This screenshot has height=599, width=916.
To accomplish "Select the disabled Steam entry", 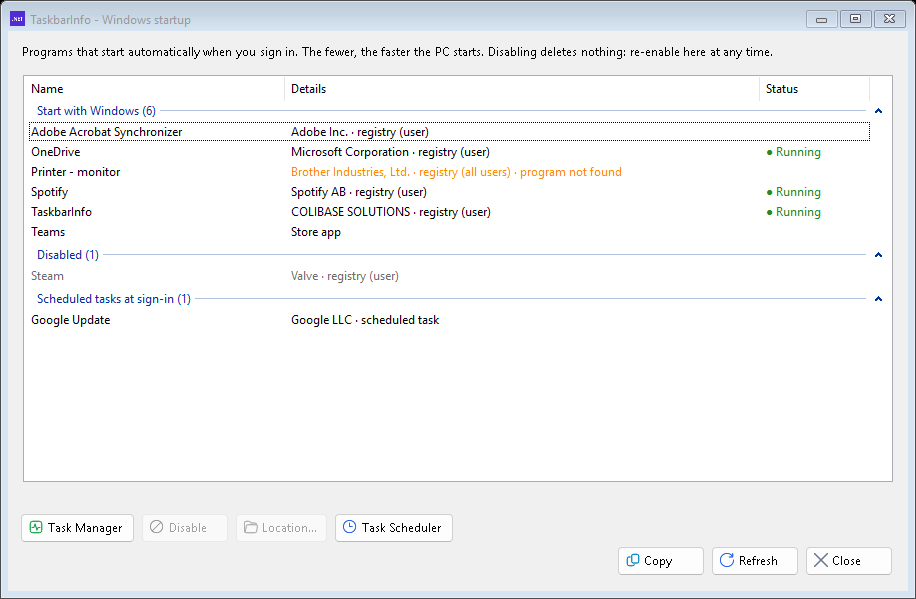I will (449, 276).
